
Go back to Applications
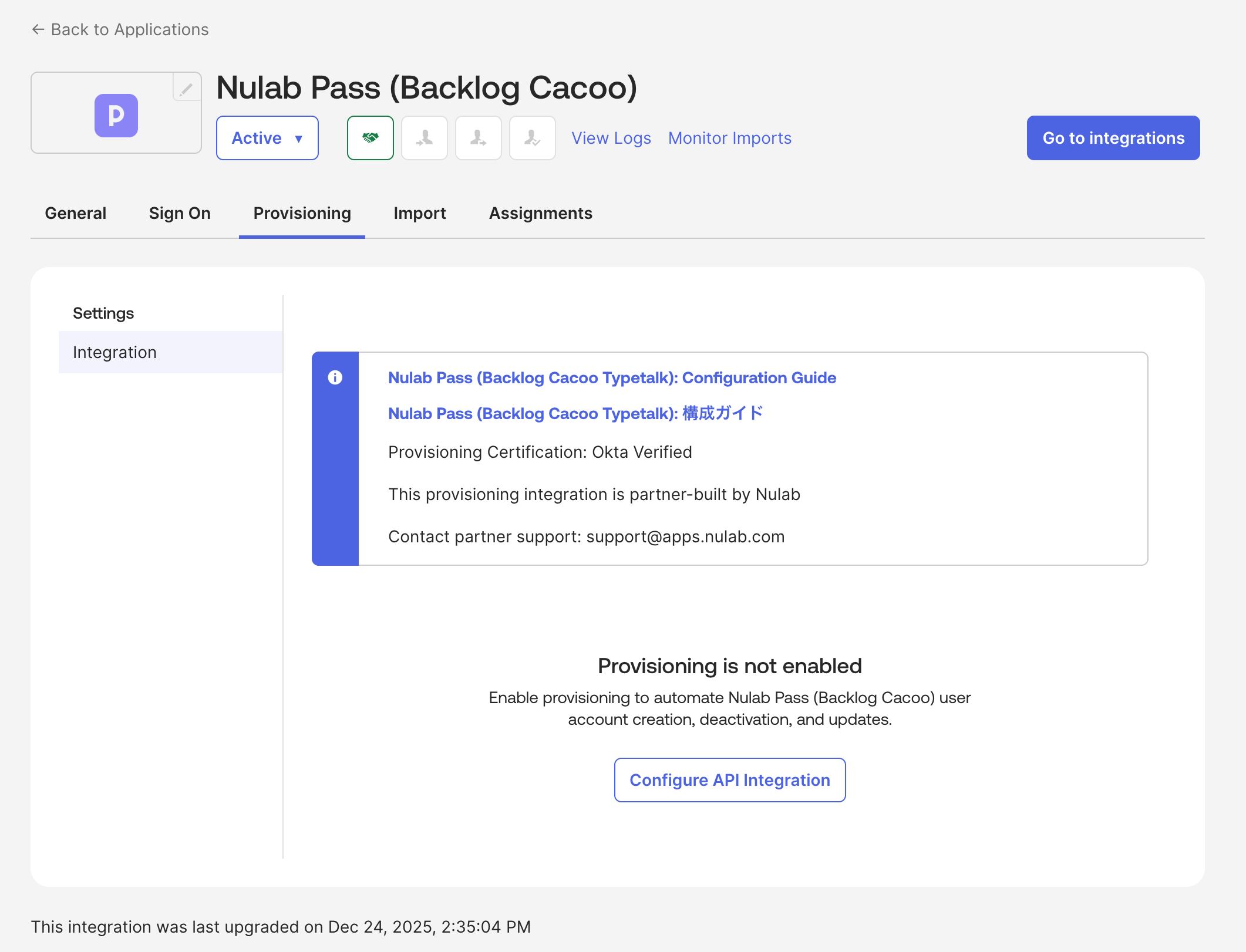(120, 29)
